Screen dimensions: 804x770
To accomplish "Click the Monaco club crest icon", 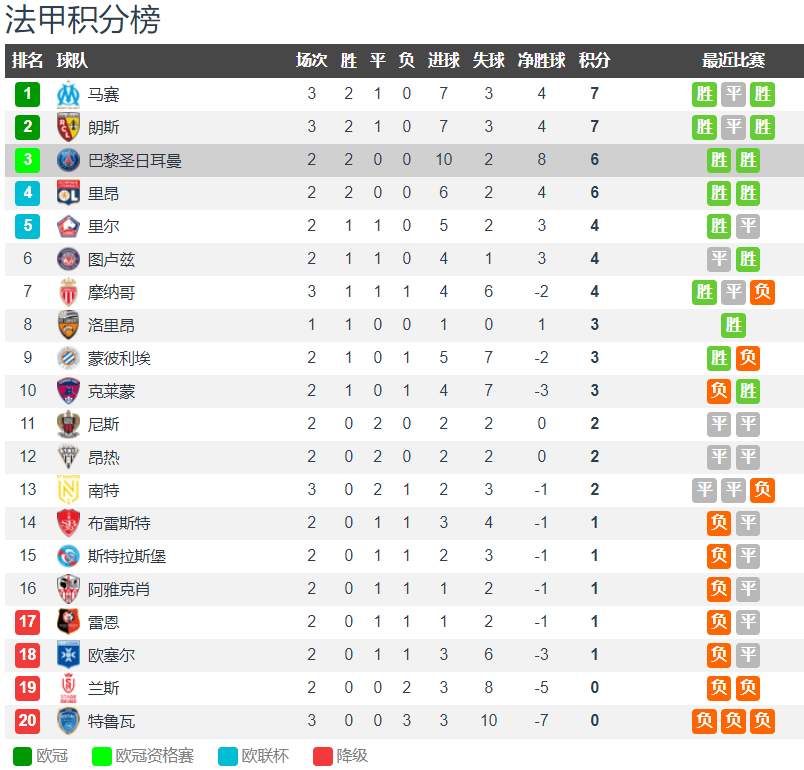I will [68, 292].
